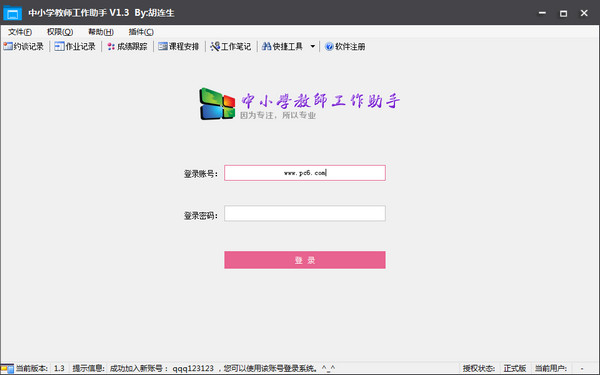Click the 中小学教师工作助手 logo image

299,104
